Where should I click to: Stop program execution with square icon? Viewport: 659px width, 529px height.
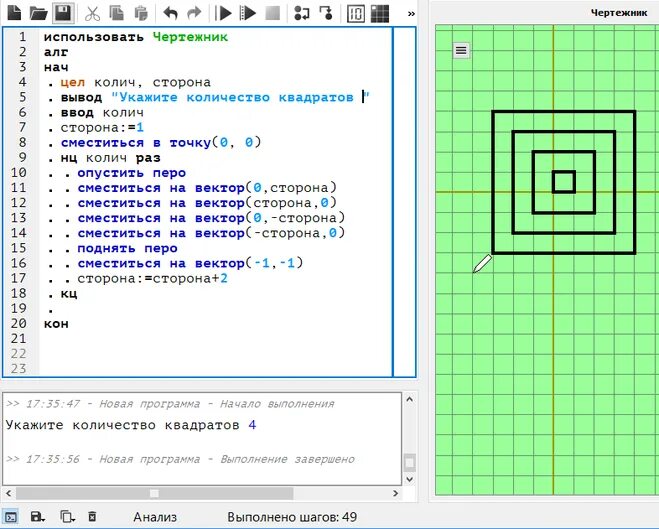(x=273, y=13)
